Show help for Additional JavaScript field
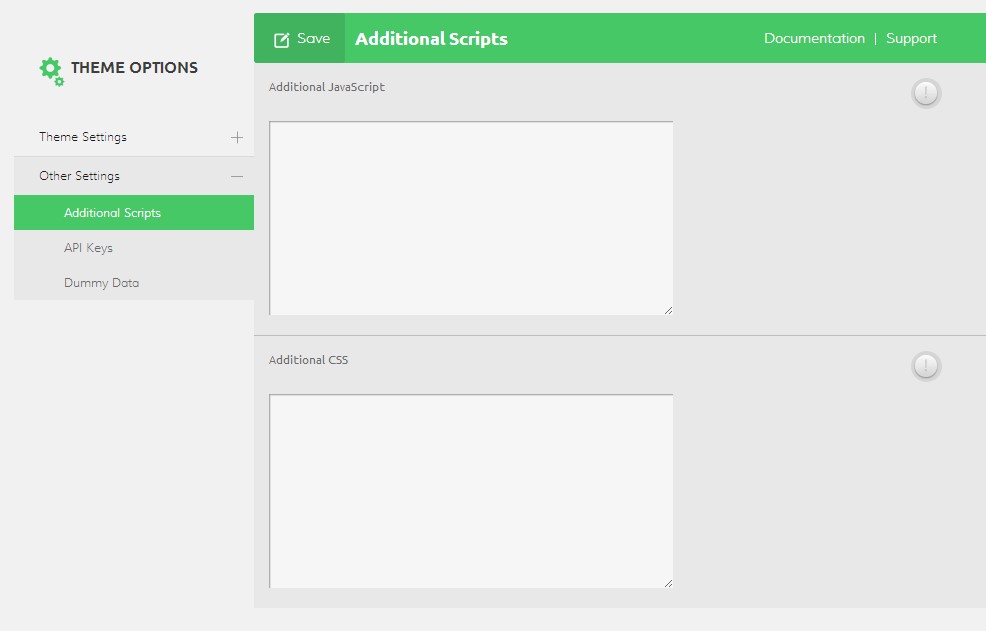The image size is (986, 631). [926, 94]
